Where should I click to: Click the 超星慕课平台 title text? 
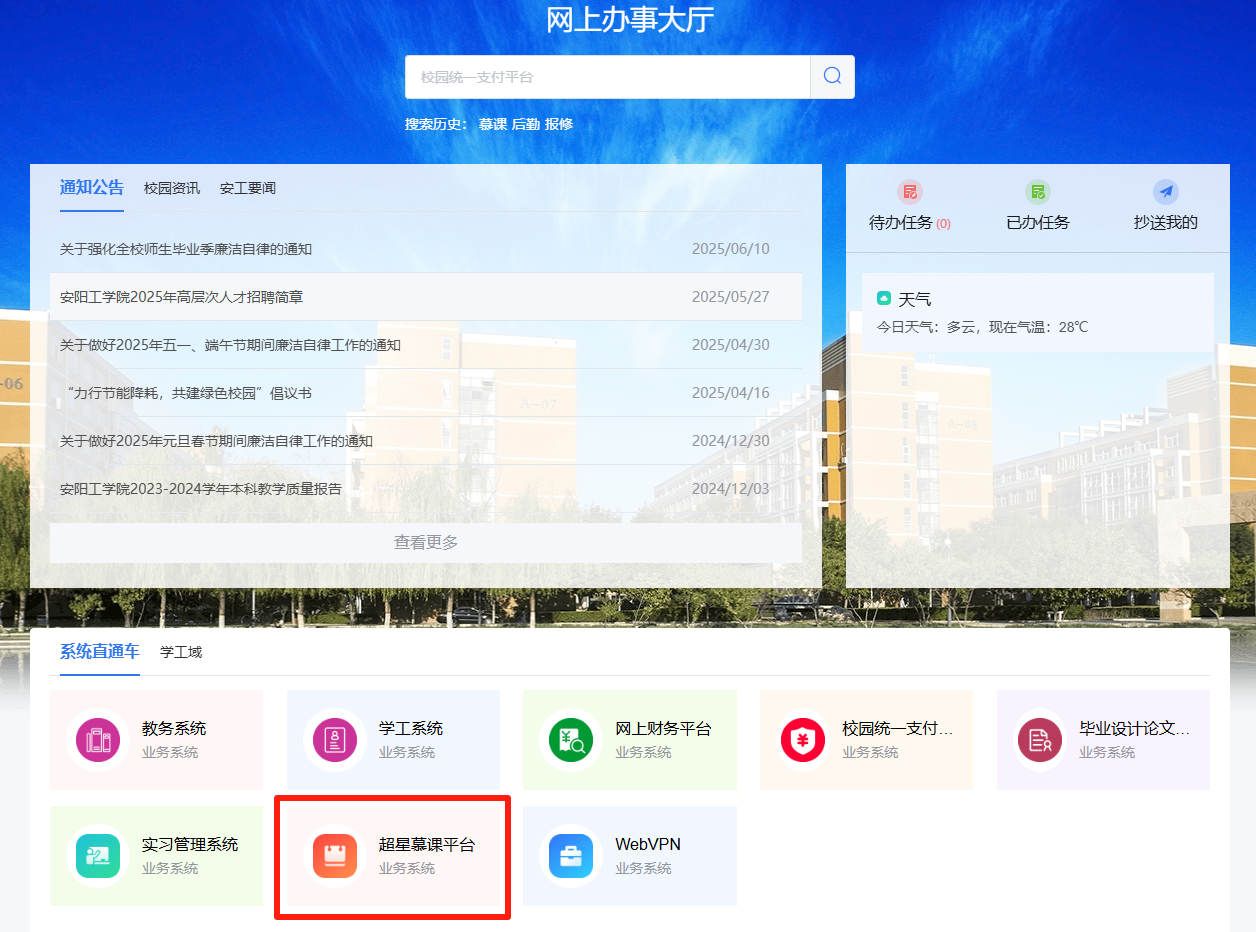(x=427, y=845)
